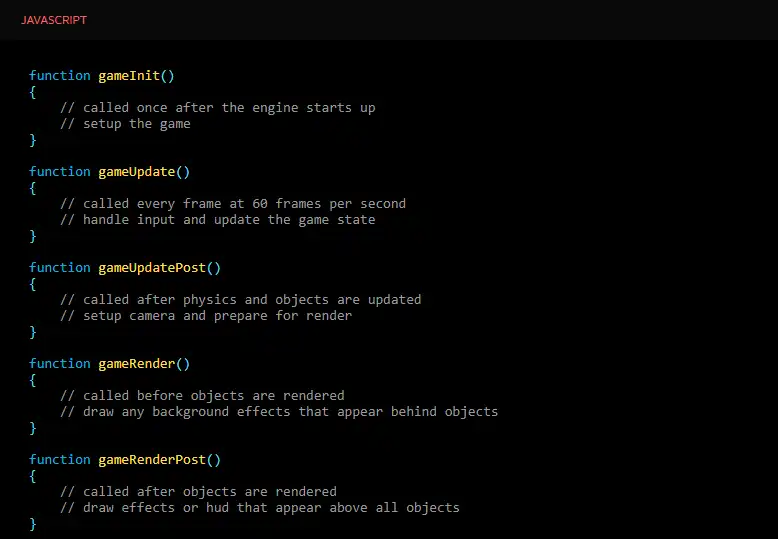Click the gameInit function name
The width and height of the screenshot is (778, 539).
tap(129, 75)
